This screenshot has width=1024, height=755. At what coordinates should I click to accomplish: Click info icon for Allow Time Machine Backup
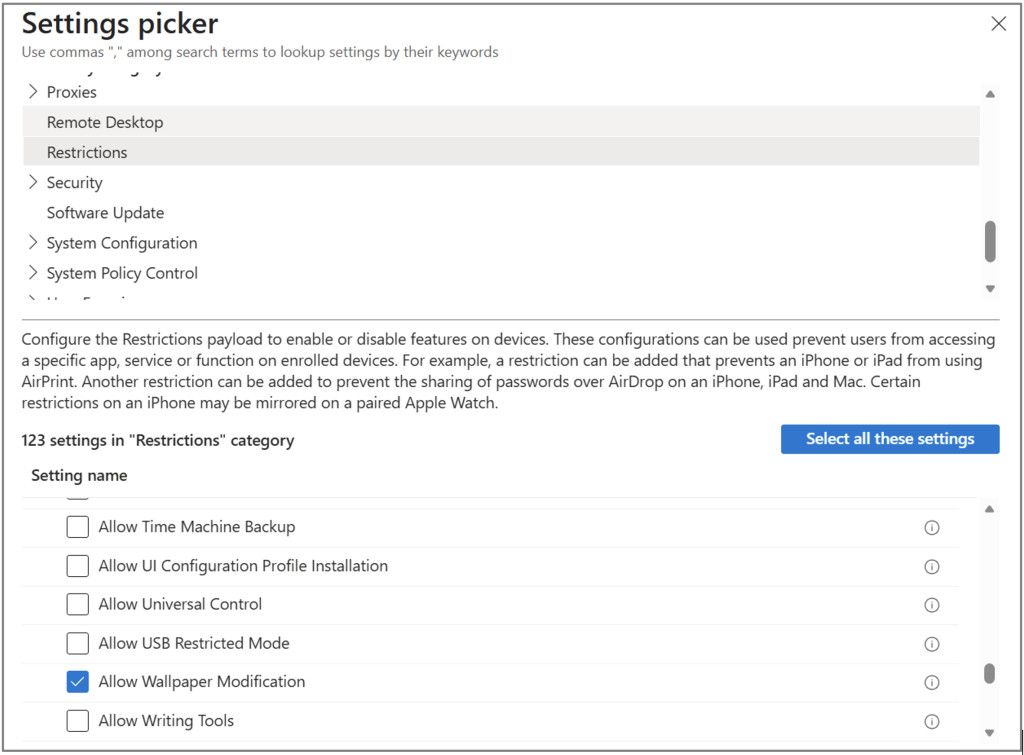pyautogui.click(x=931, y=527)
